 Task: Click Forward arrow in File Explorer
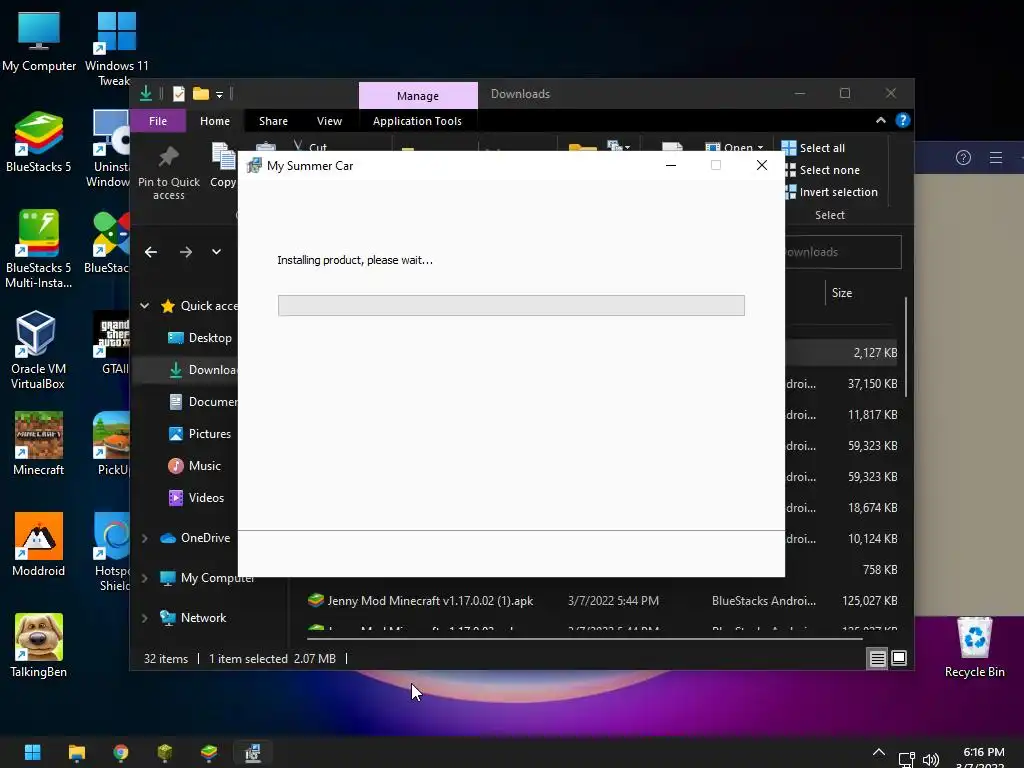[186, 252]
